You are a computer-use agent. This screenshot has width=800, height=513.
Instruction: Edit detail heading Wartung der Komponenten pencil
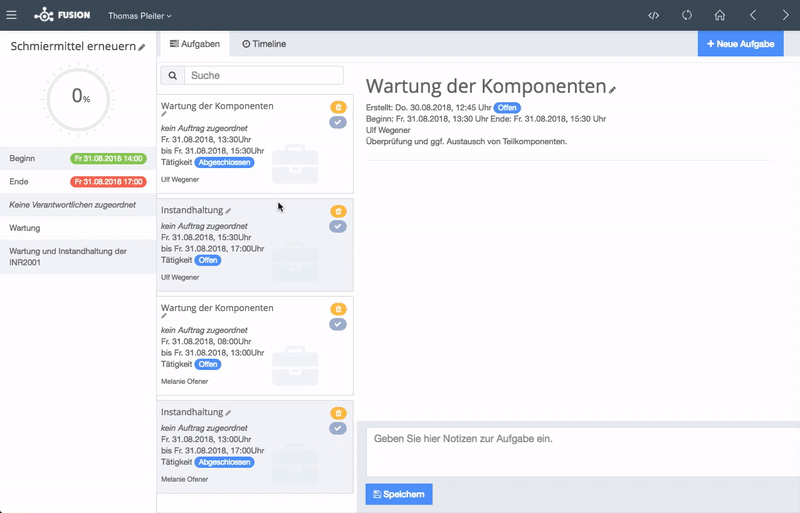(612, 90)
